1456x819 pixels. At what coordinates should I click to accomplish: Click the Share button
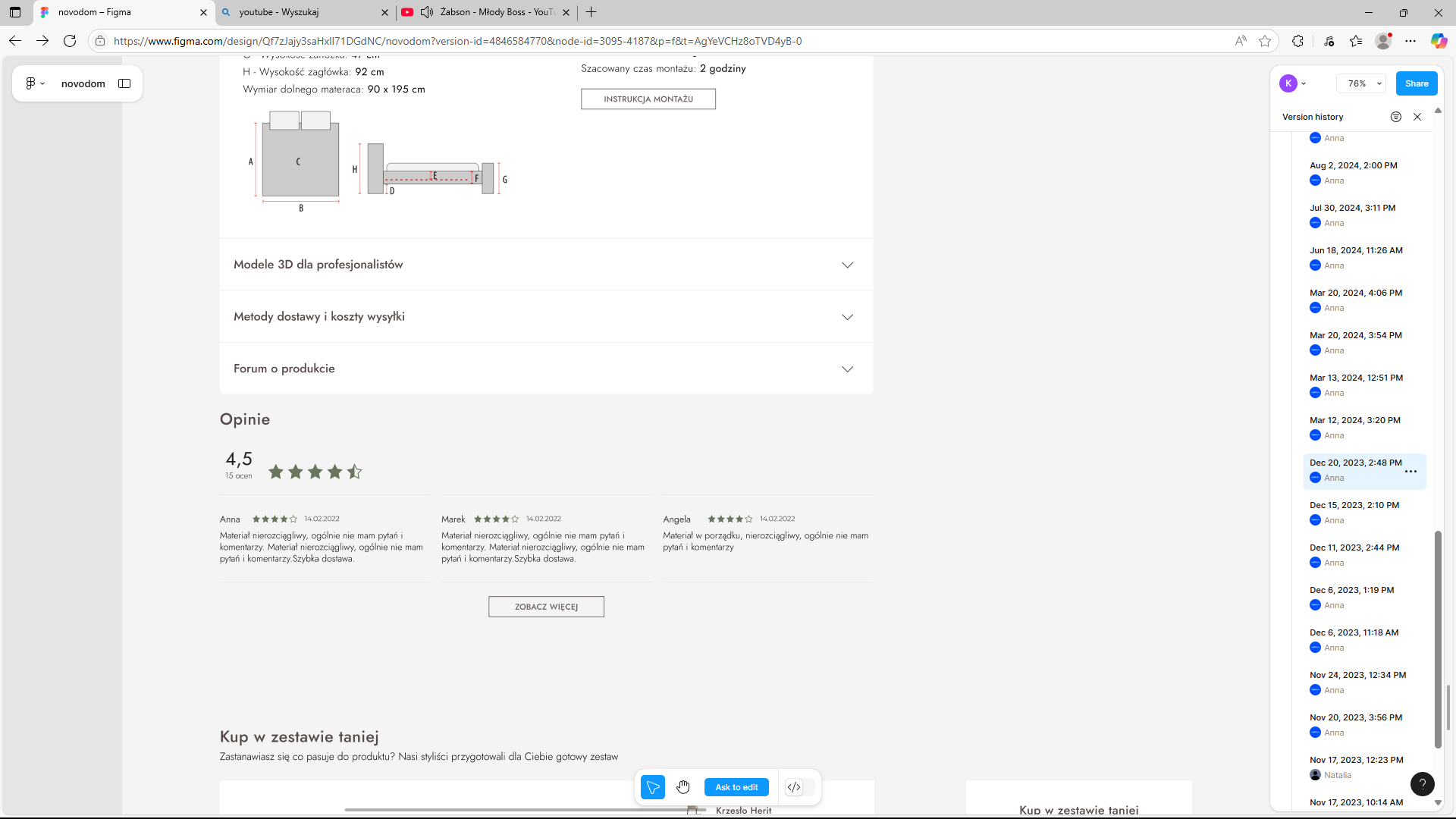(1416, 83)
